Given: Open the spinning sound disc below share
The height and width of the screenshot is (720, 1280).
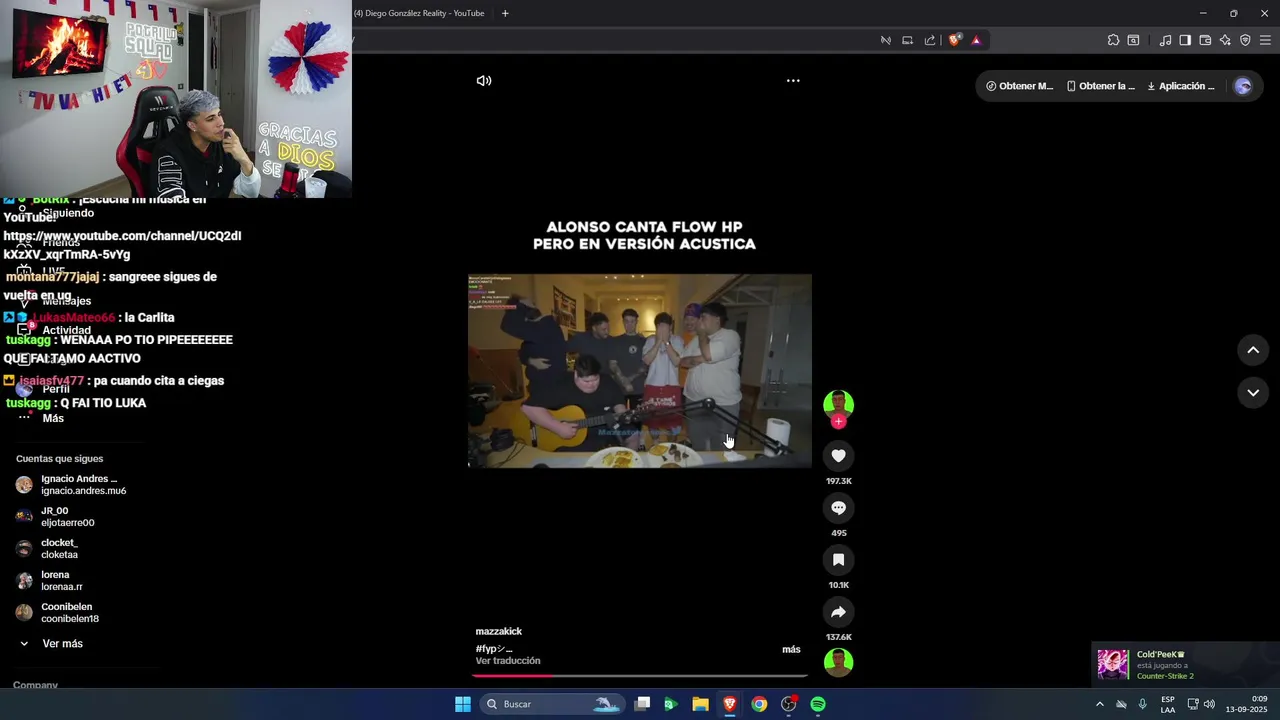Looking at the screenshot, I should tap(838, 662).
